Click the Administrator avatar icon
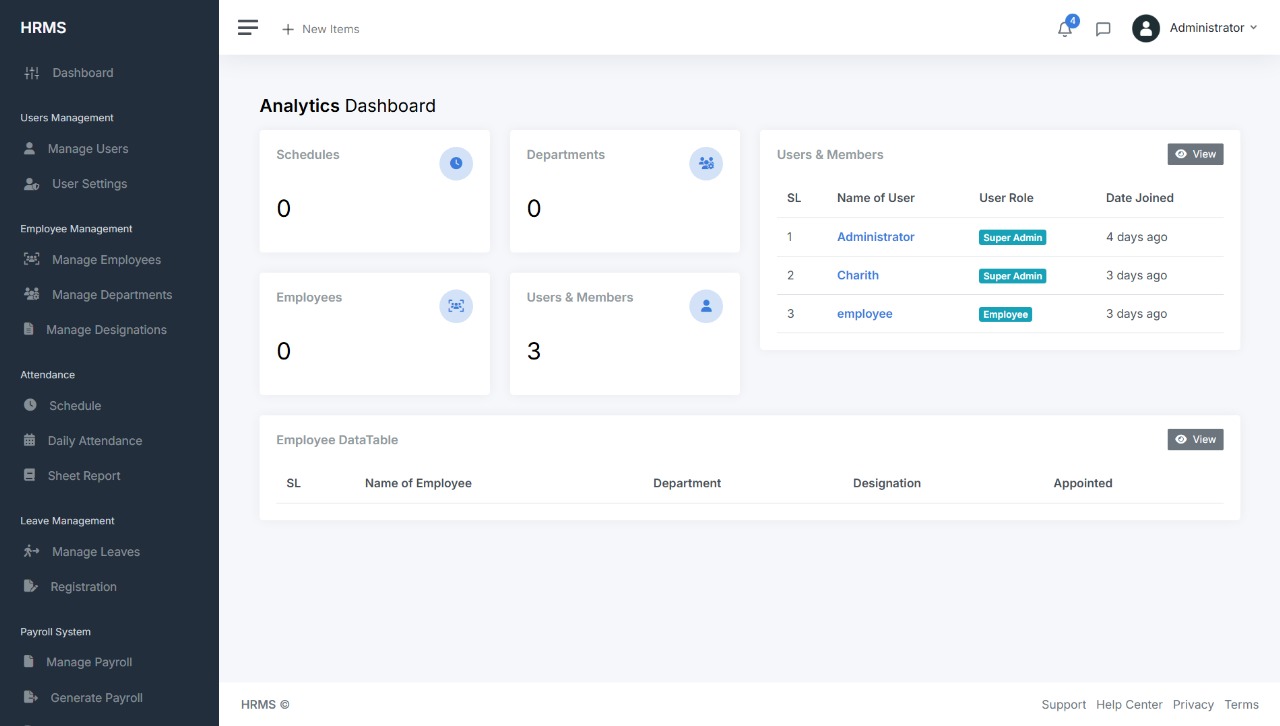Viewport: 1280px width, 726px height. [1145, 28]
